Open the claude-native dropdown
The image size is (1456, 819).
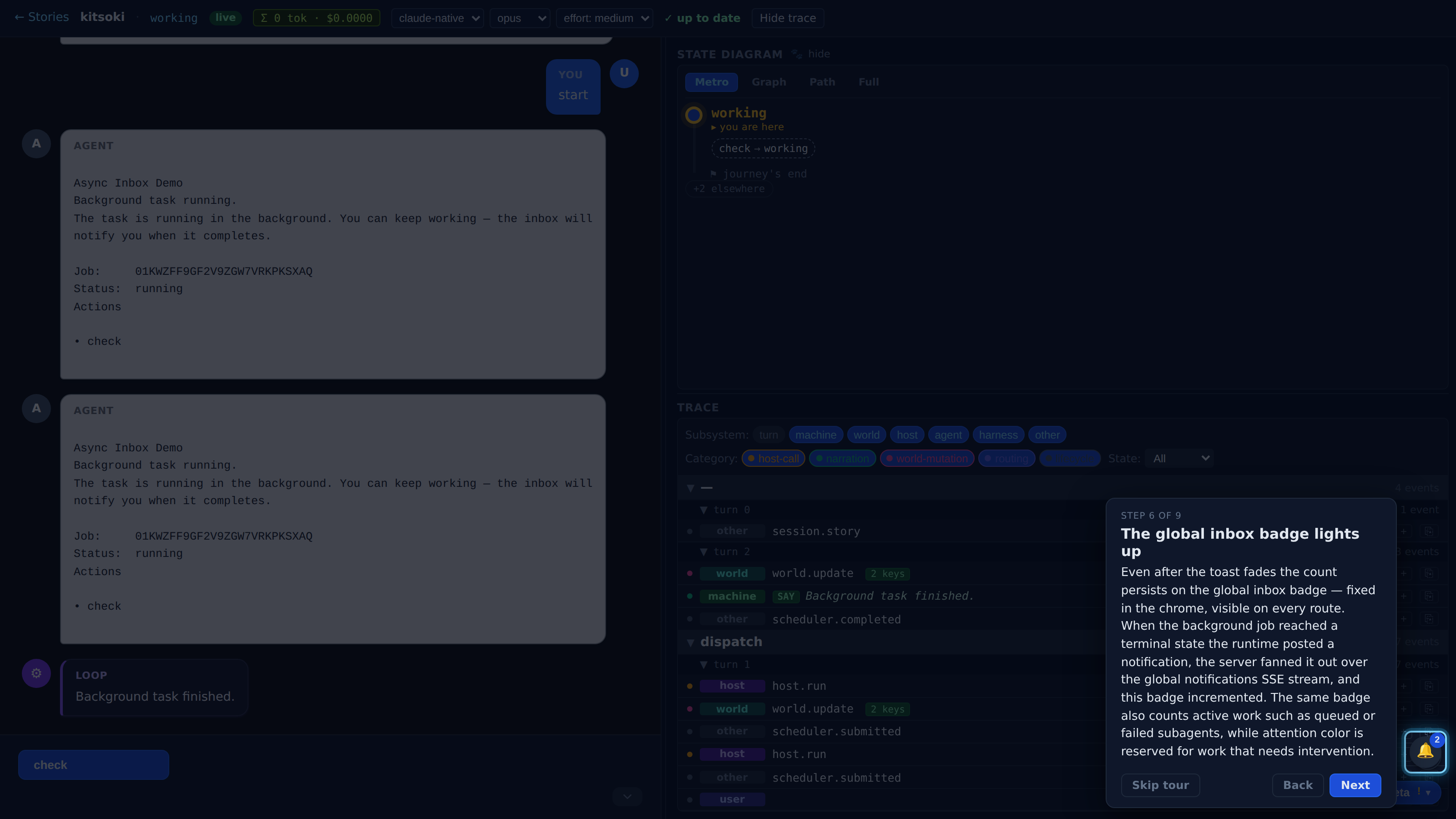click(x=437, y=18)
